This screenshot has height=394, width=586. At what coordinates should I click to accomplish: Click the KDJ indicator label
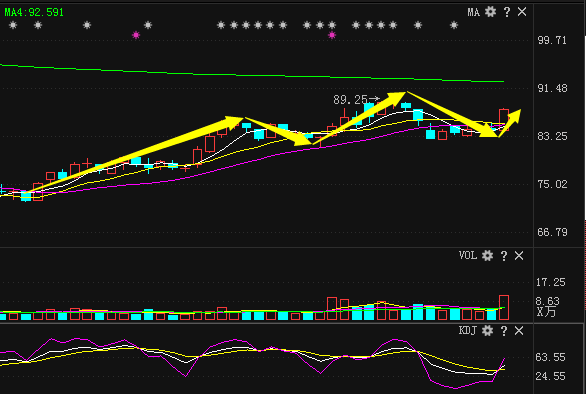point(468,331)
